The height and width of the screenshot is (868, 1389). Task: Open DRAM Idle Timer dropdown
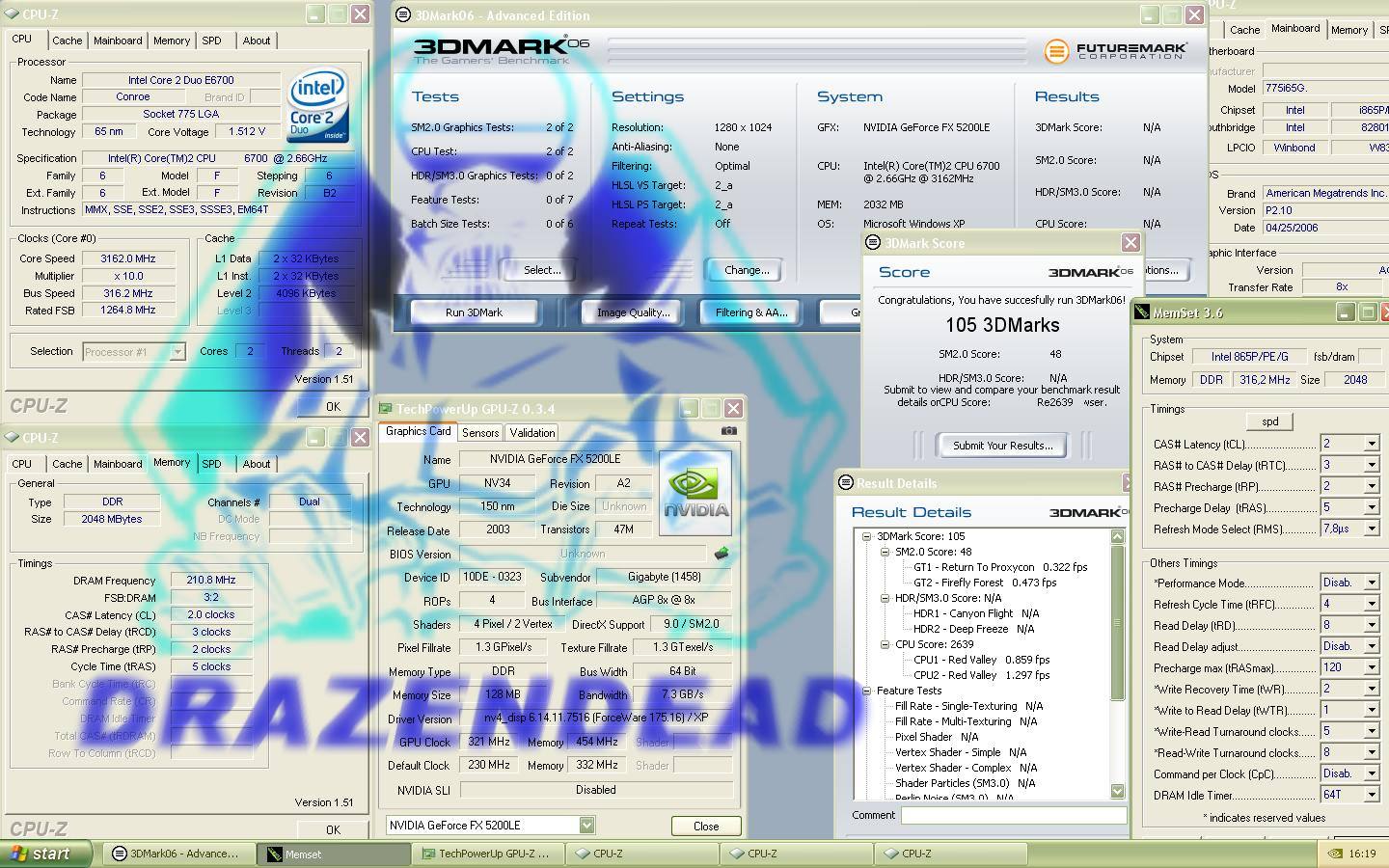pos(1371,795)
